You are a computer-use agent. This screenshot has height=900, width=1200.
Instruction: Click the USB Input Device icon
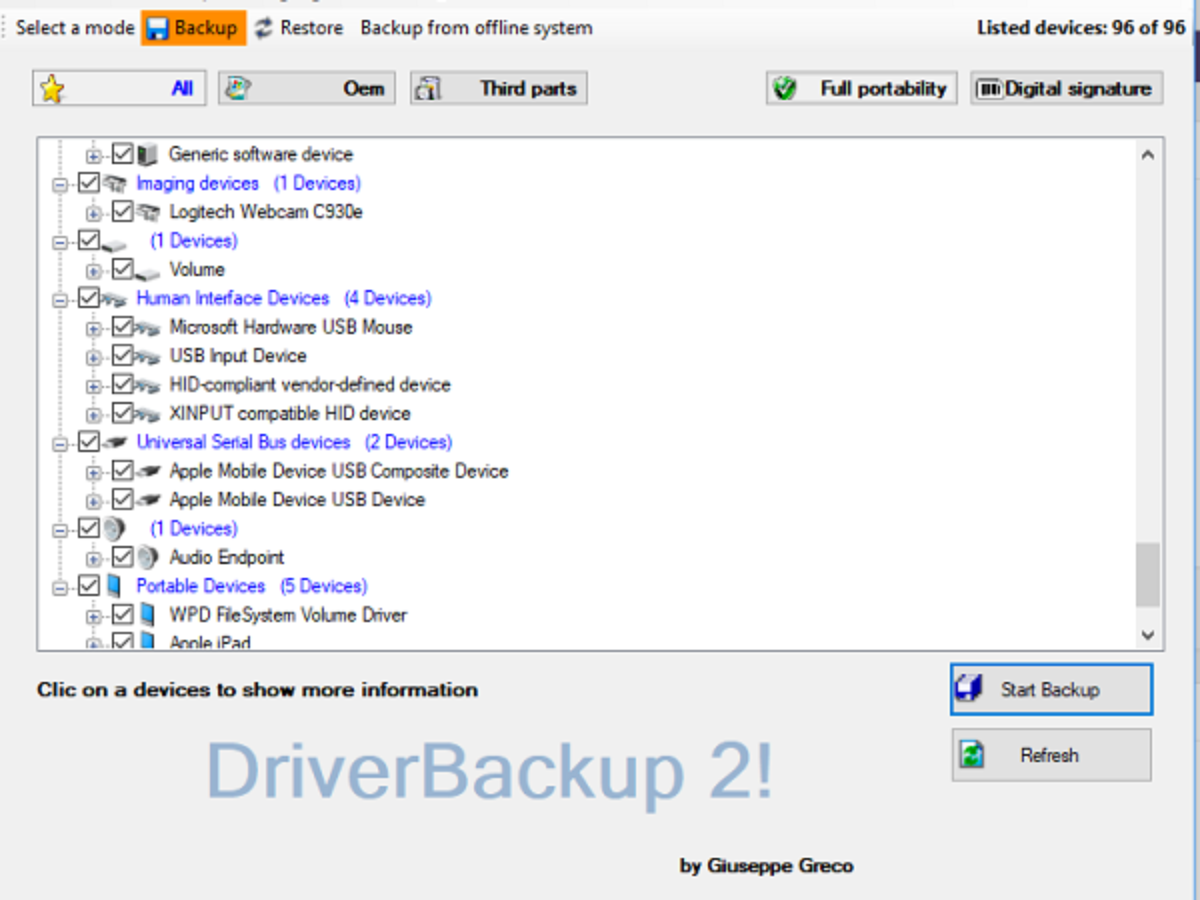click(x=148, y=357)
